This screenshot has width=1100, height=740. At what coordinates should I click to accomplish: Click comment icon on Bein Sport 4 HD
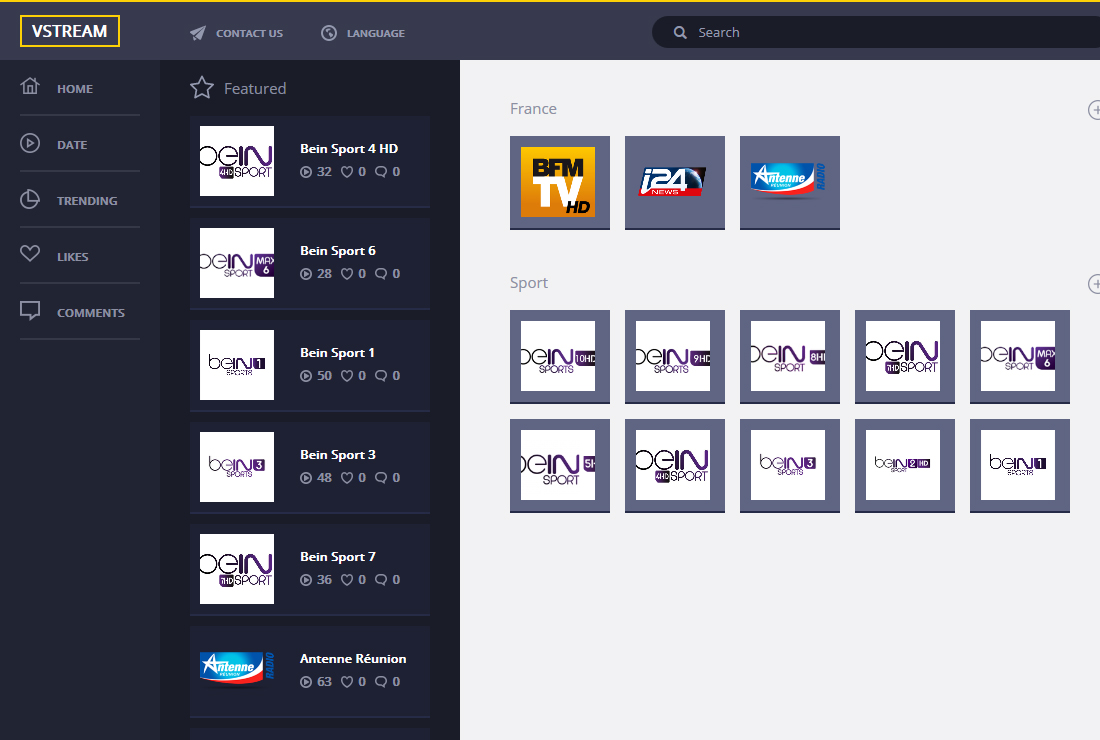[x=381, y=172]
